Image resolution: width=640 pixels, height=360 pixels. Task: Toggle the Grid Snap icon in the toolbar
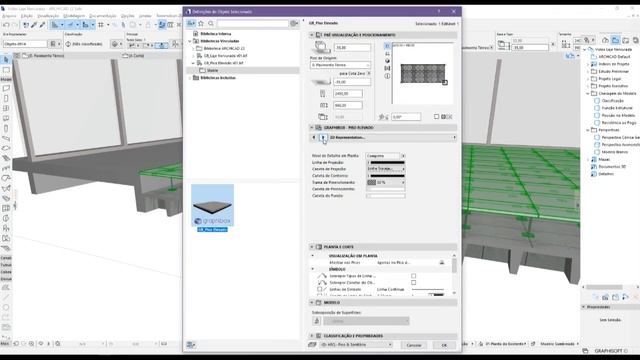[101, 25]
